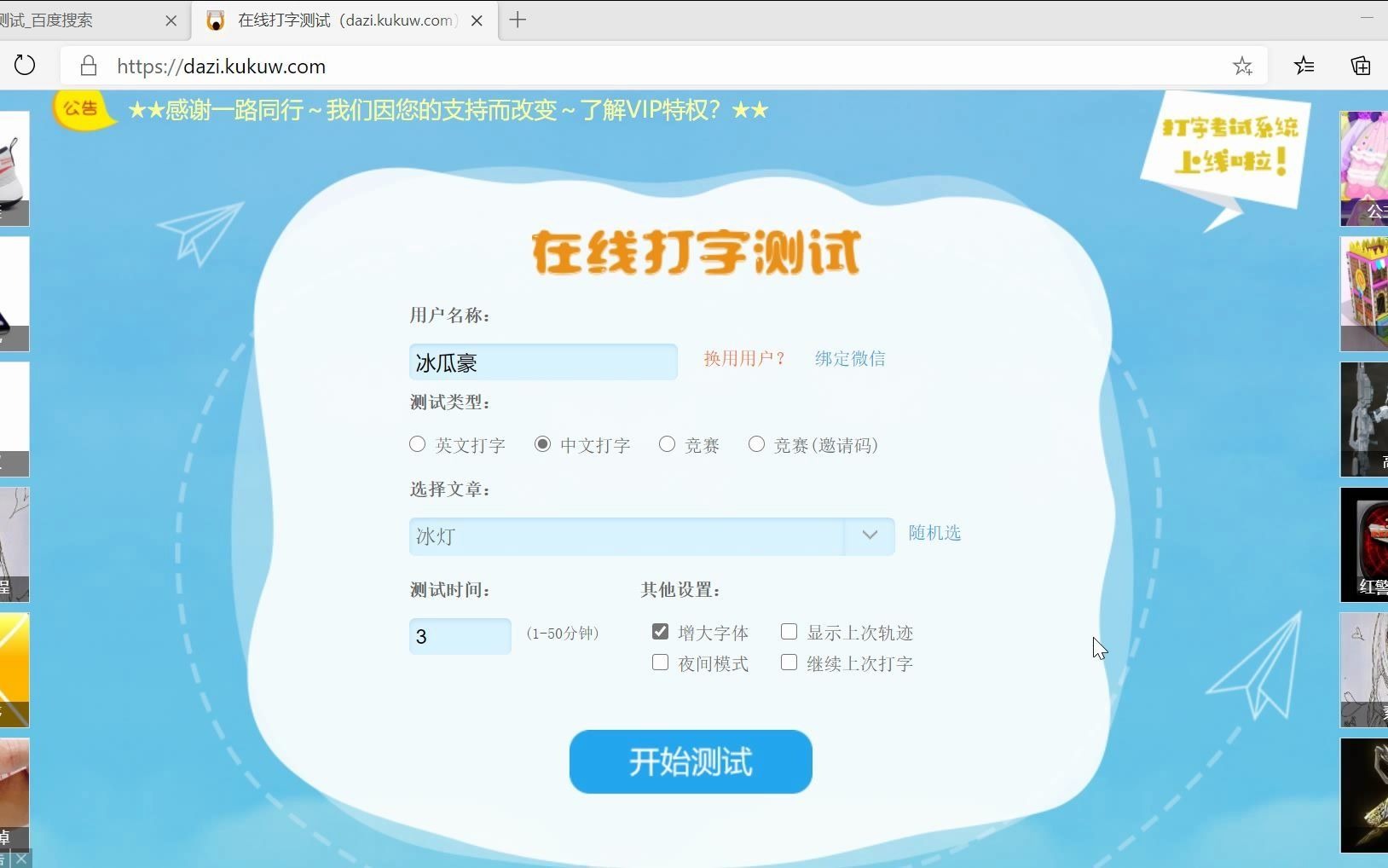Minimize the browser window
The image size is (1388, 868).
tap(1367, 17)
